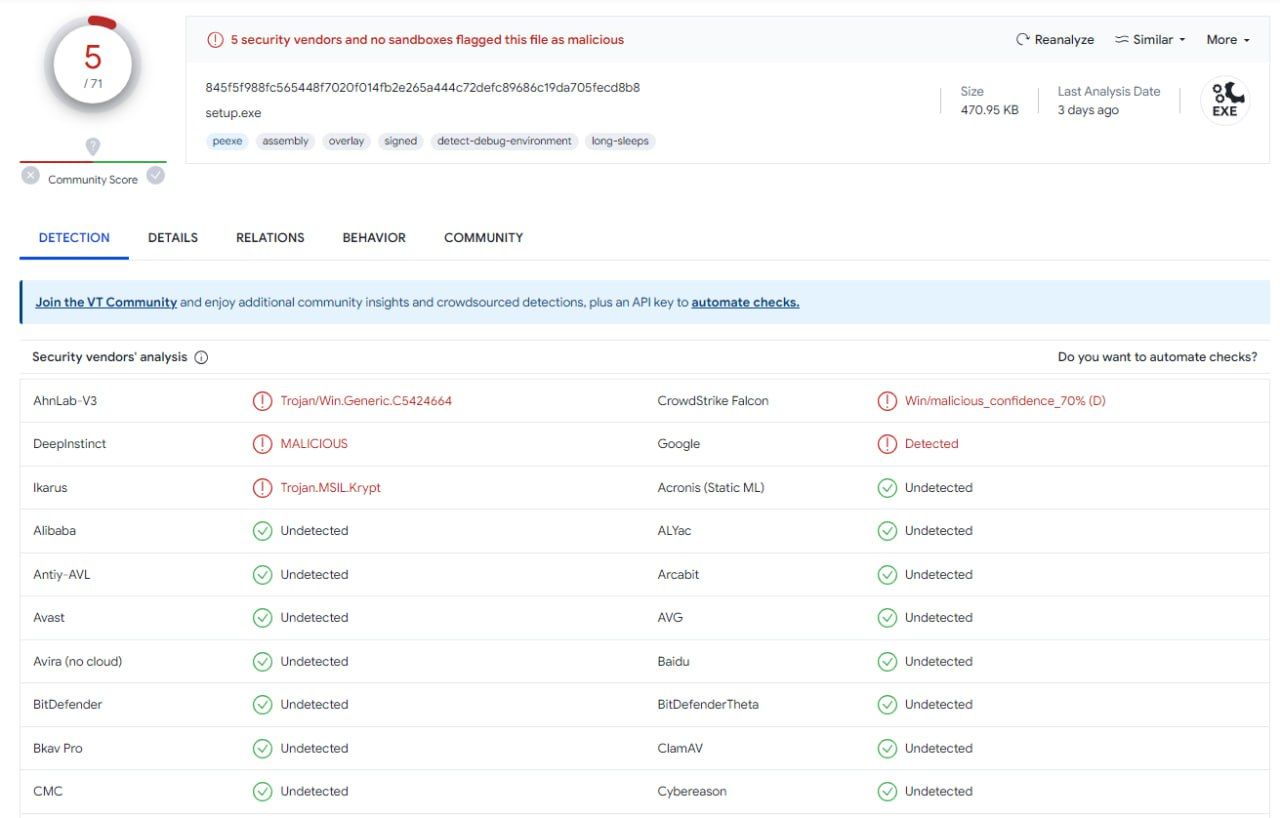This screenshot has height=818, width=1280.
Task: Click the Acronis undetected checkmark icon
Action: point(887,488)
